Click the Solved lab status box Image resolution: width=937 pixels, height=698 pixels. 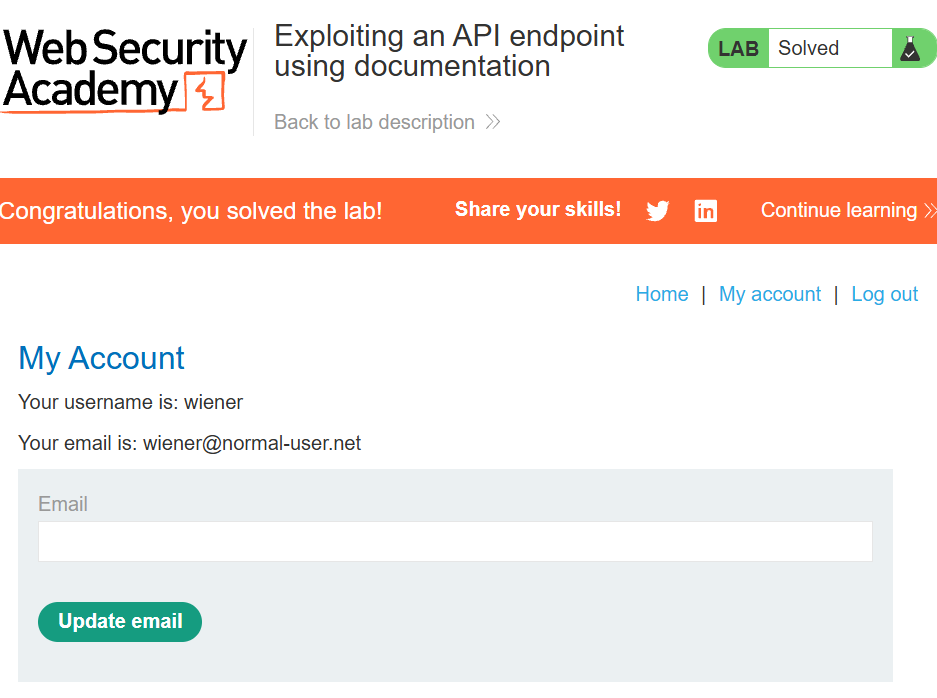[829, 48]
